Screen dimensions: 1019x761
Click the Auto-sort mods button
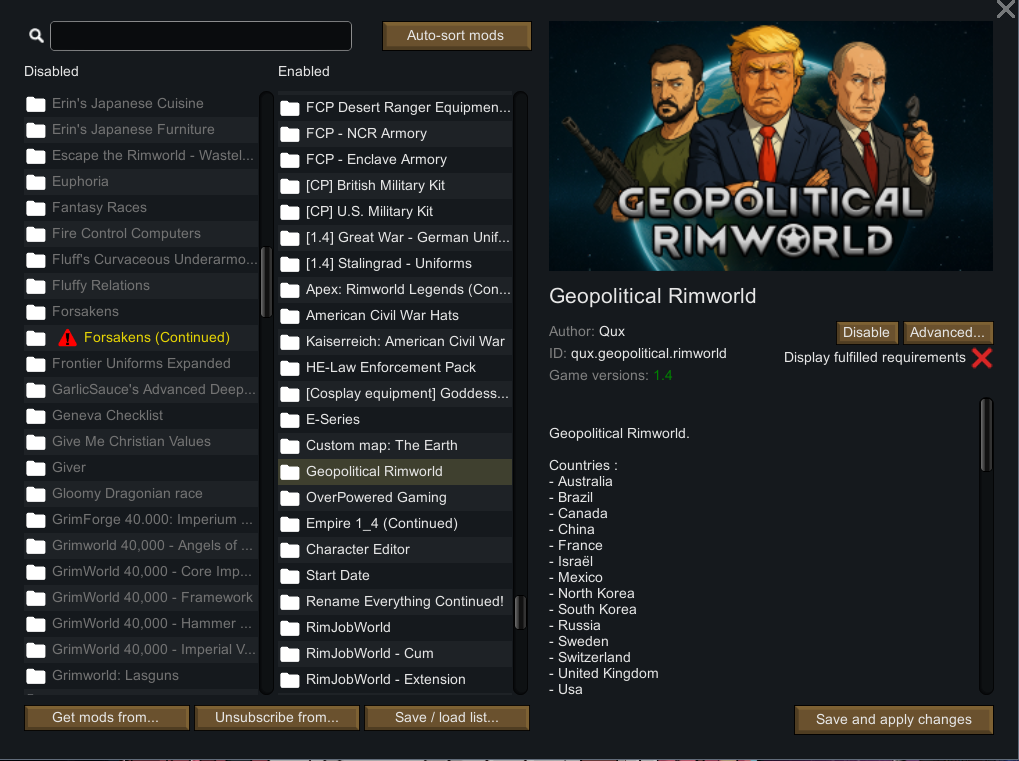tap(456, 36)
